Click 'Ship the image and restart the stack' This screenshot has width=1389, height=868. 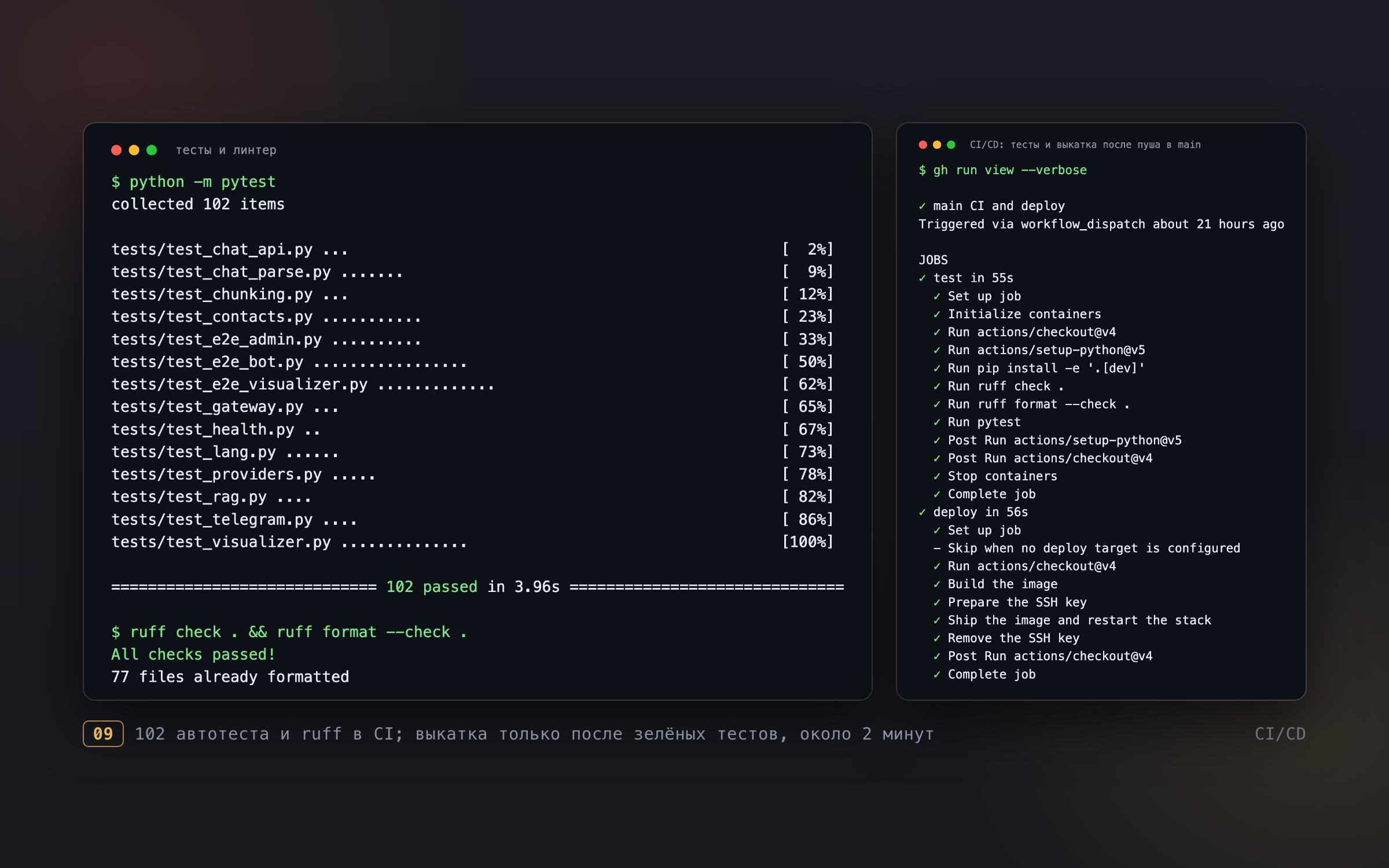[1072, 620]
